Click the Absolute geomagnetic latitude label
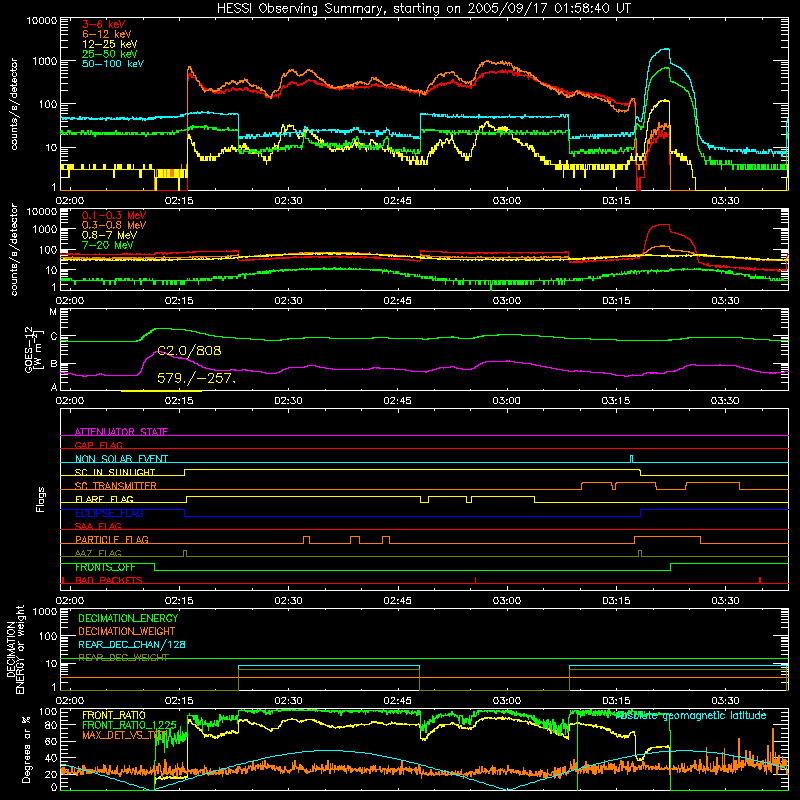 click(691, 715)
